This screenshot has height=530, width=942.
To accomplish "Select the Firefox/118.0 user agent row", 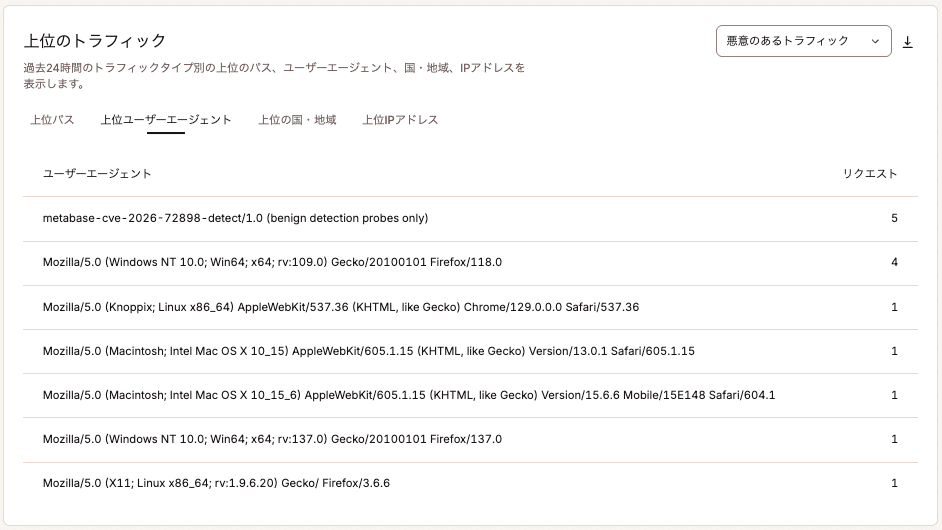I will coord(470,263).
